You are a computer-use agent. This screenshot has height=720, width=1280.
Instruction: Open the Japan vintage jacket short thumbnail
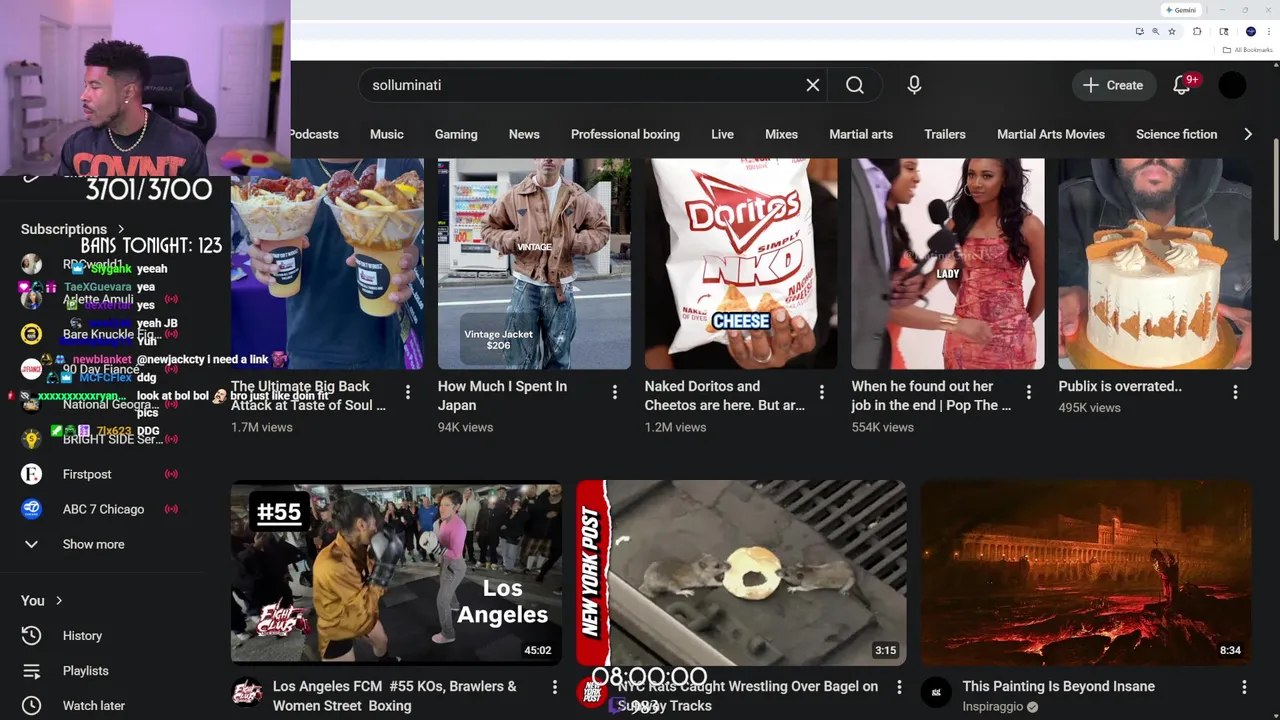pos(534,264)
